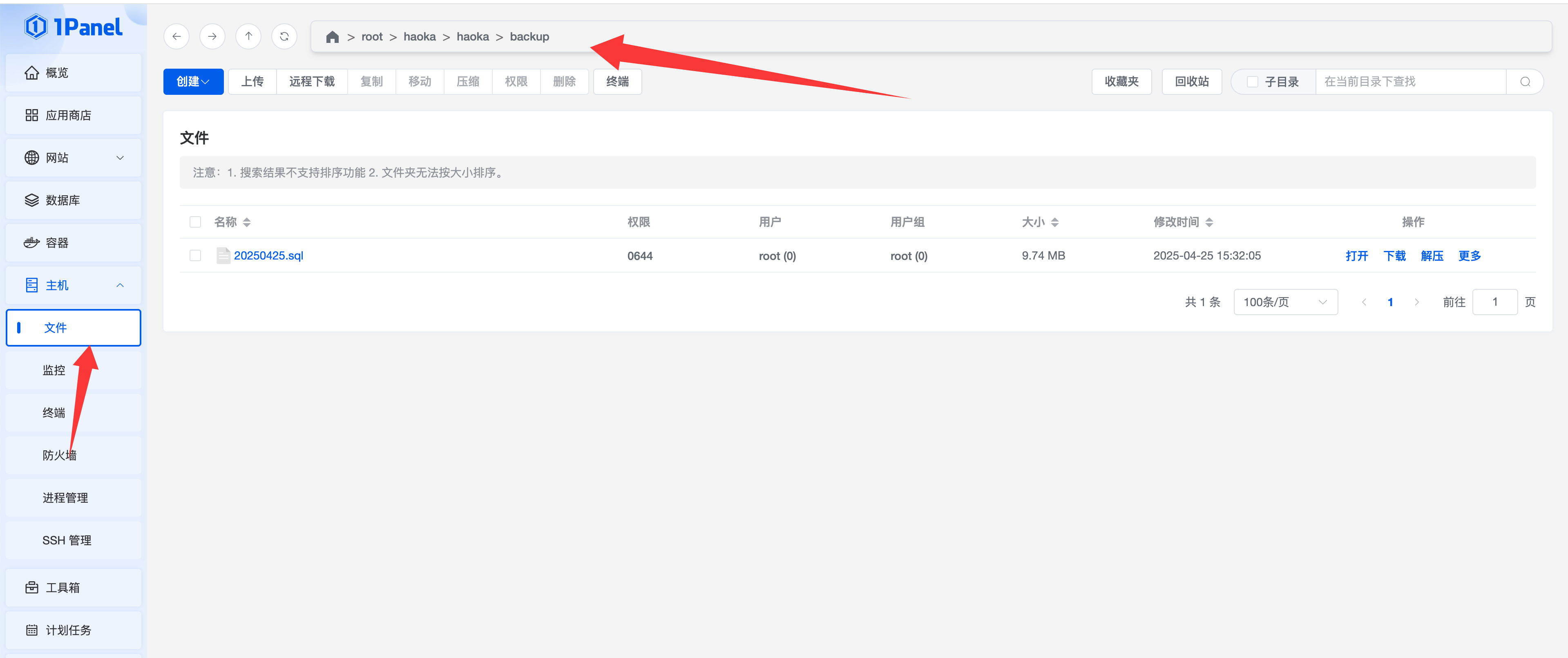
Task: Sort files by name column arrows
Action: pyautogui.click(x=246, y=222)
